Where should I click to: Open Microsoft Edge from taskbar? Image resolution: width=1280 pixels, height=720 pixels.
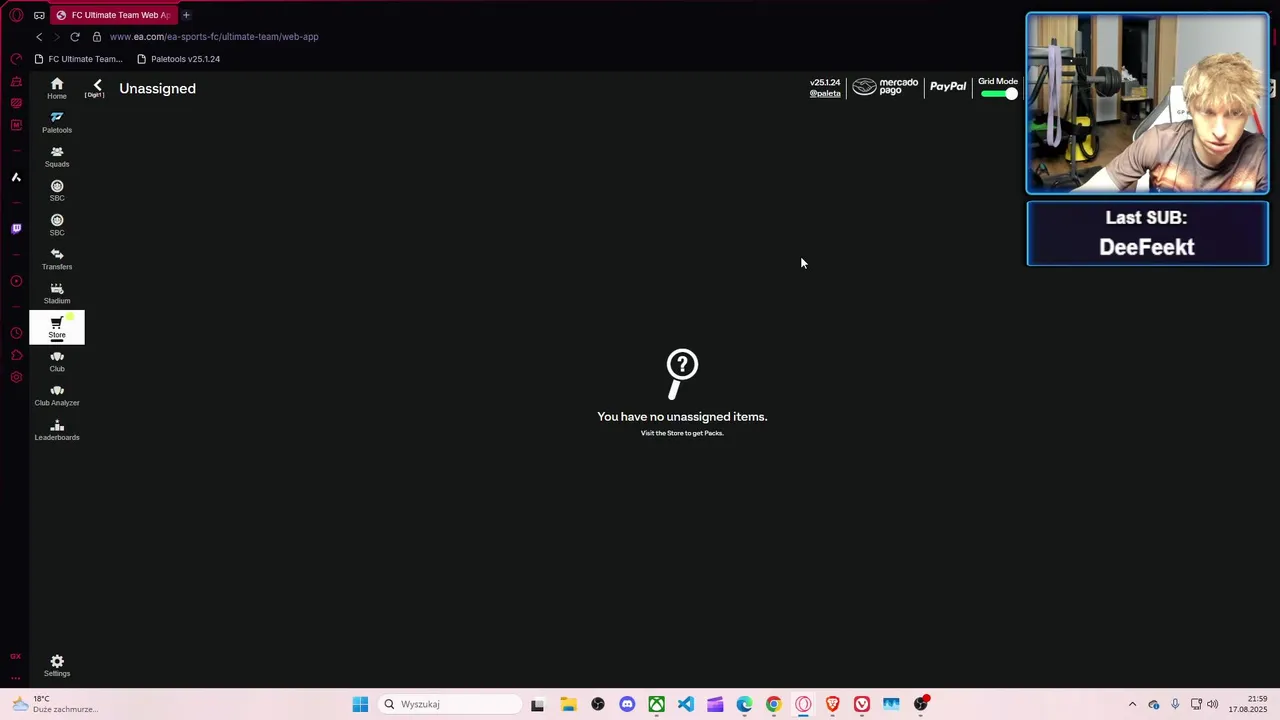745,704
